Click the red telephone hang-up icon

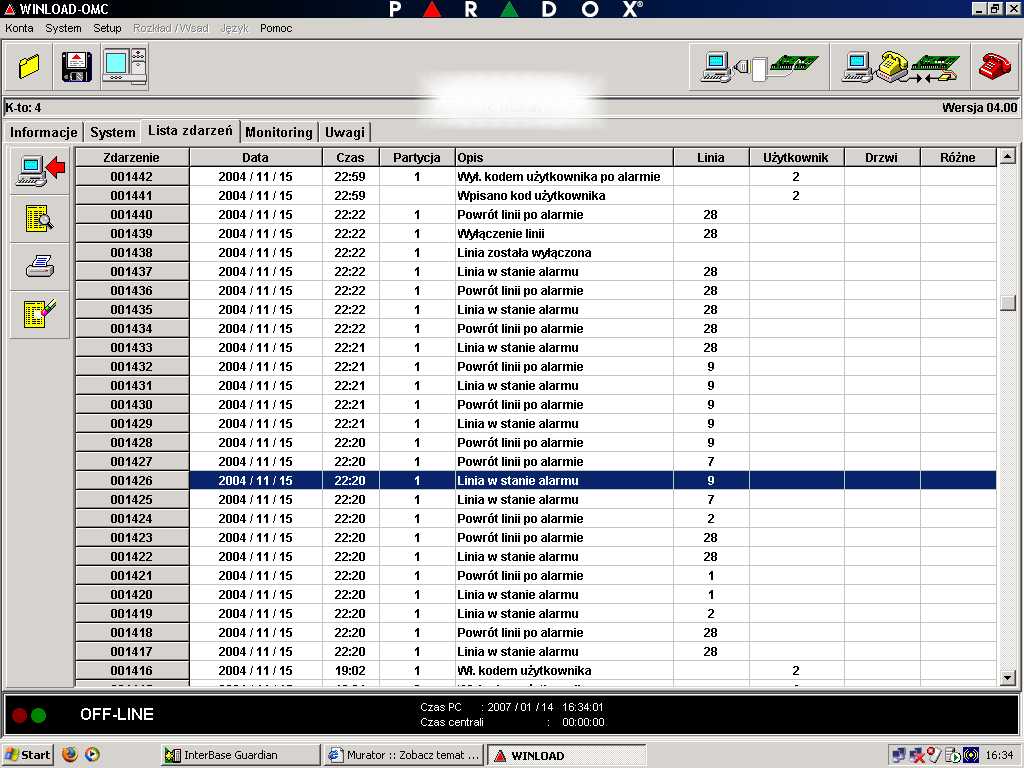point(994,67)
